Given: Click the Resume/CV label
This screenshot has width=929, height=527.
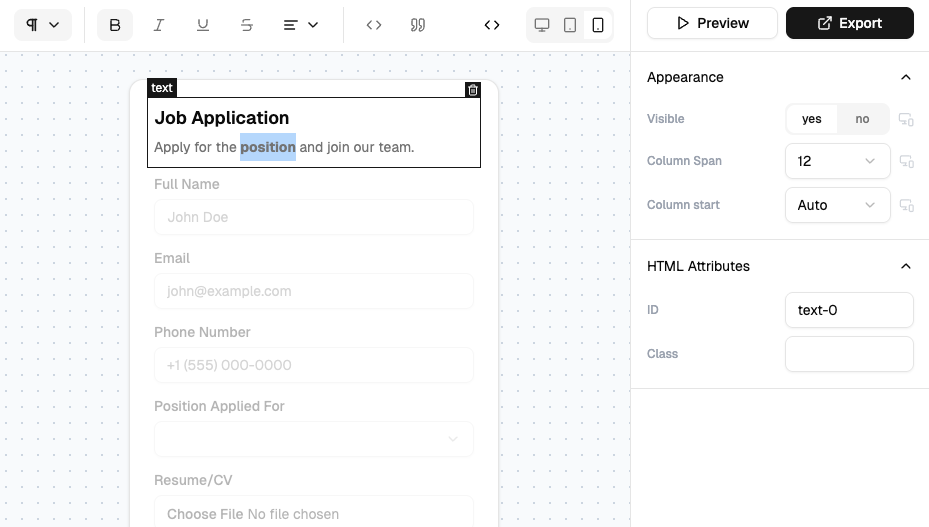Looking at the screenshot, I should pos(193,480).
